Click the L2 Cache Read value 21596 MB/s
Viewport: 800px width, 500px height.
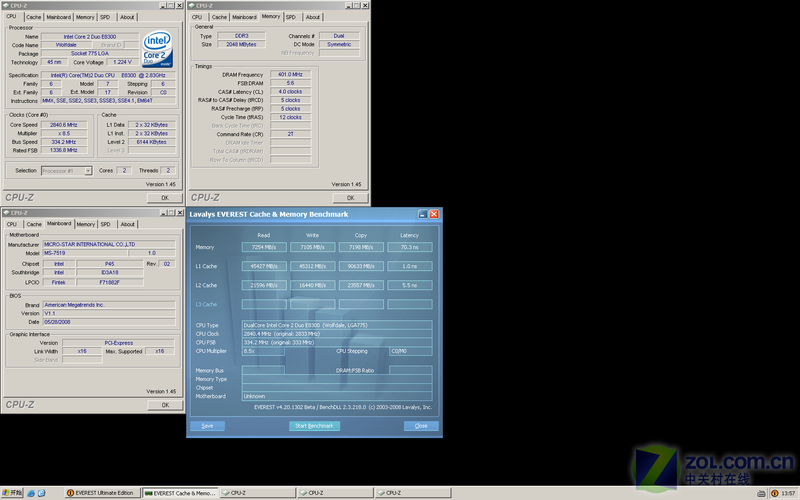[264, 286]
